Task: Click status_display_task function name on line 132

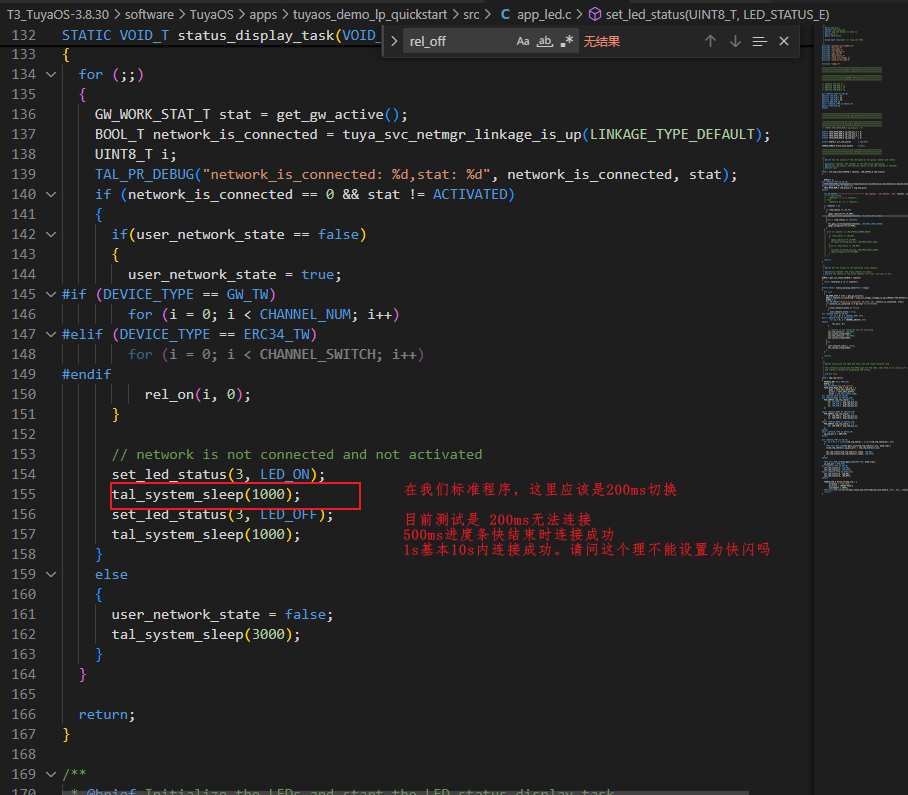Action: pos(256,35)
